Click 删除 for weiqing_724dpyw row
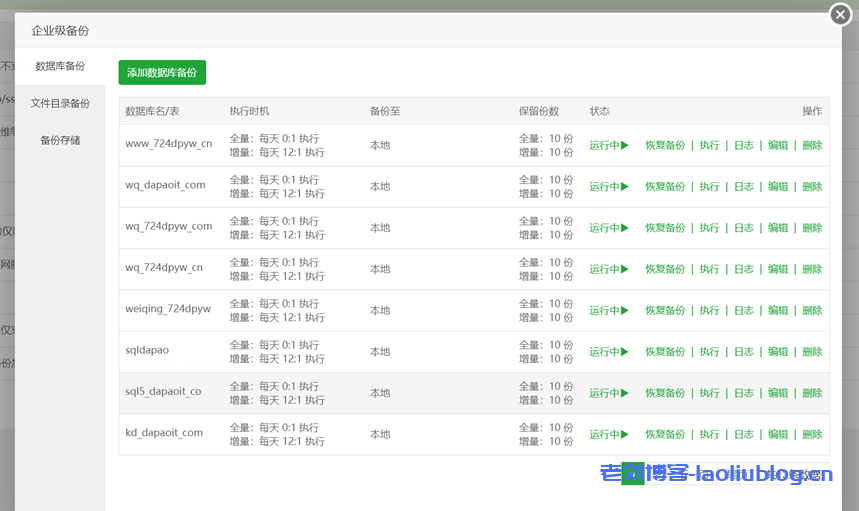This screenshot has width=859, height=511. point(812,310)
